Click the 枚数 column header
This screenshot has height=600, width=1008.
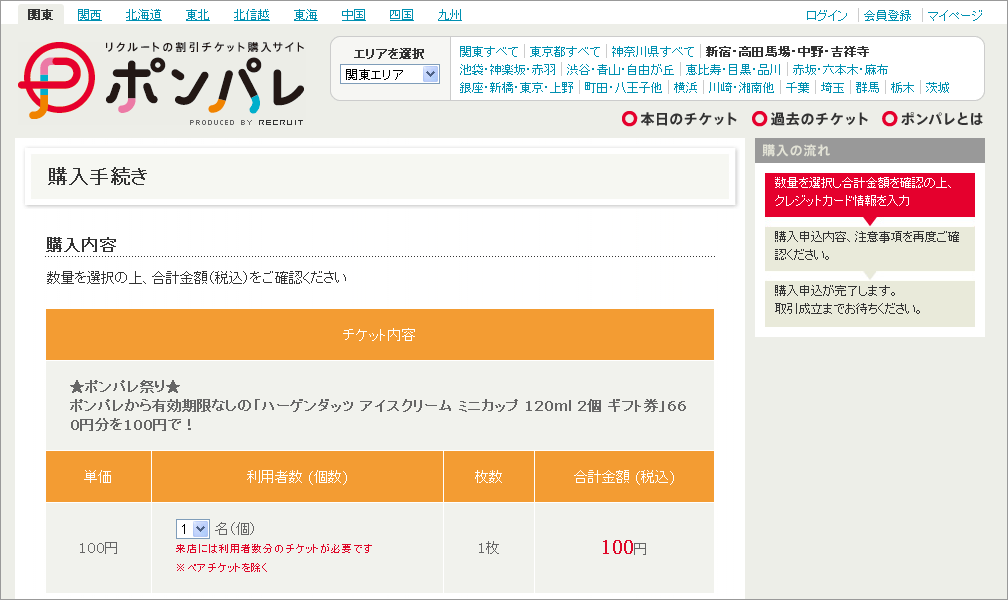tap(489, 477)
